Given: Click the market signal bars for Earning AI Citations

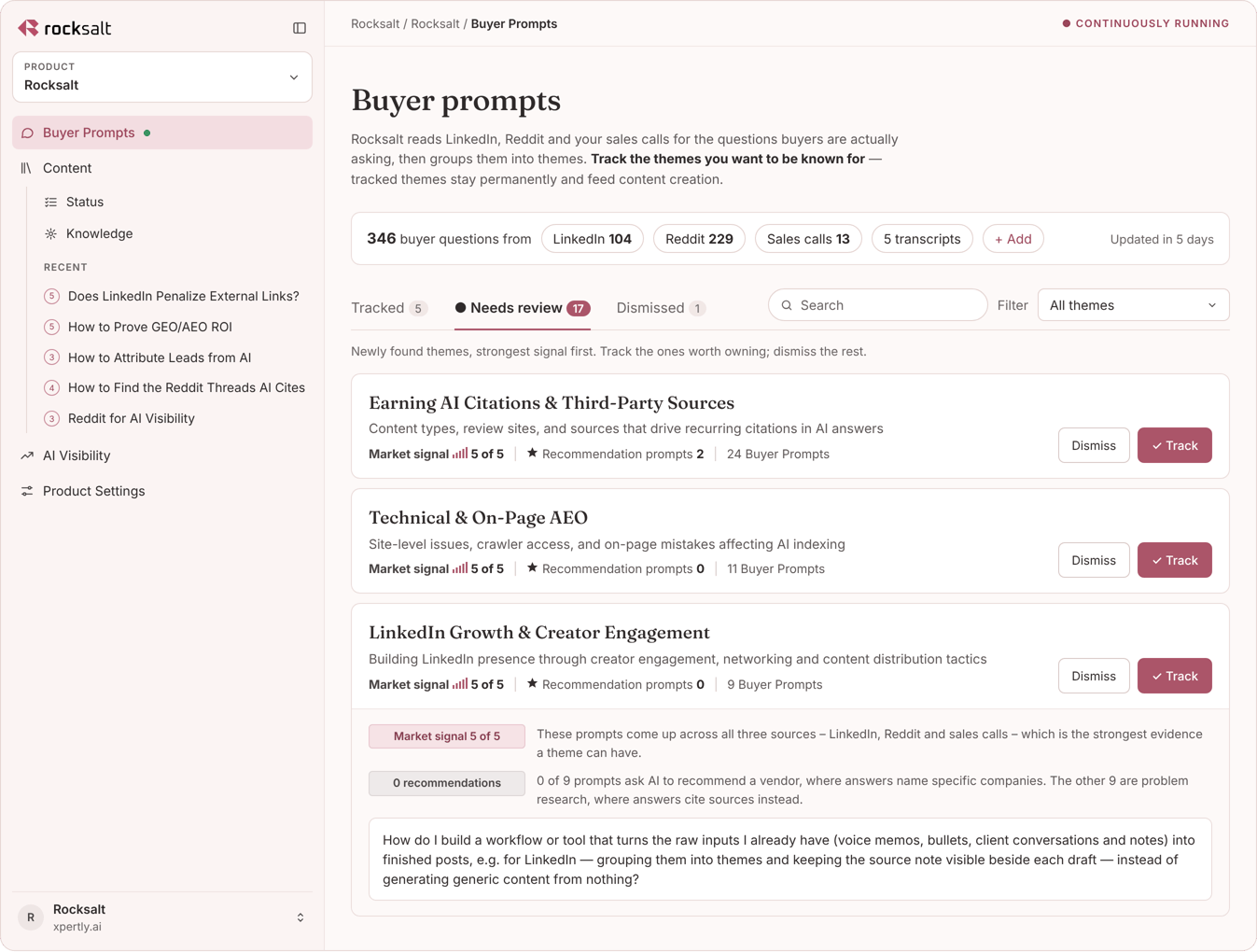Looking at the screenshot, I should pos(460,454).
